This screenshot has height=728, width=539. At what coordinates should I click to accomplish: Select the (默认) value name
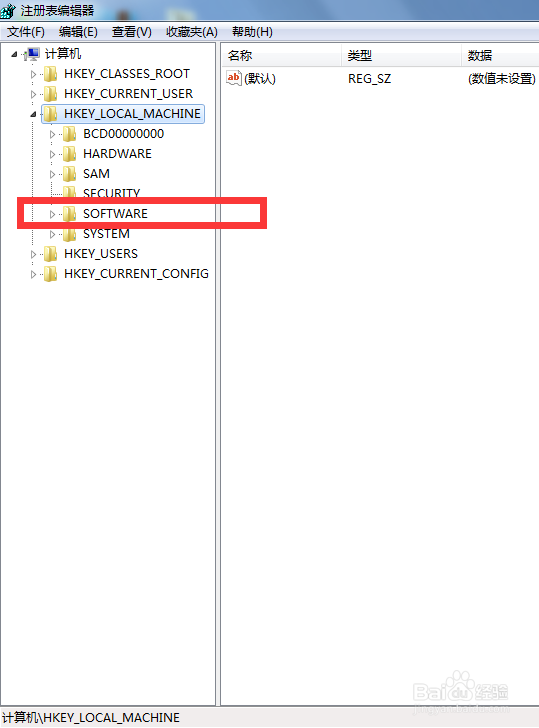pyautogui.click(x=260, y=78)
